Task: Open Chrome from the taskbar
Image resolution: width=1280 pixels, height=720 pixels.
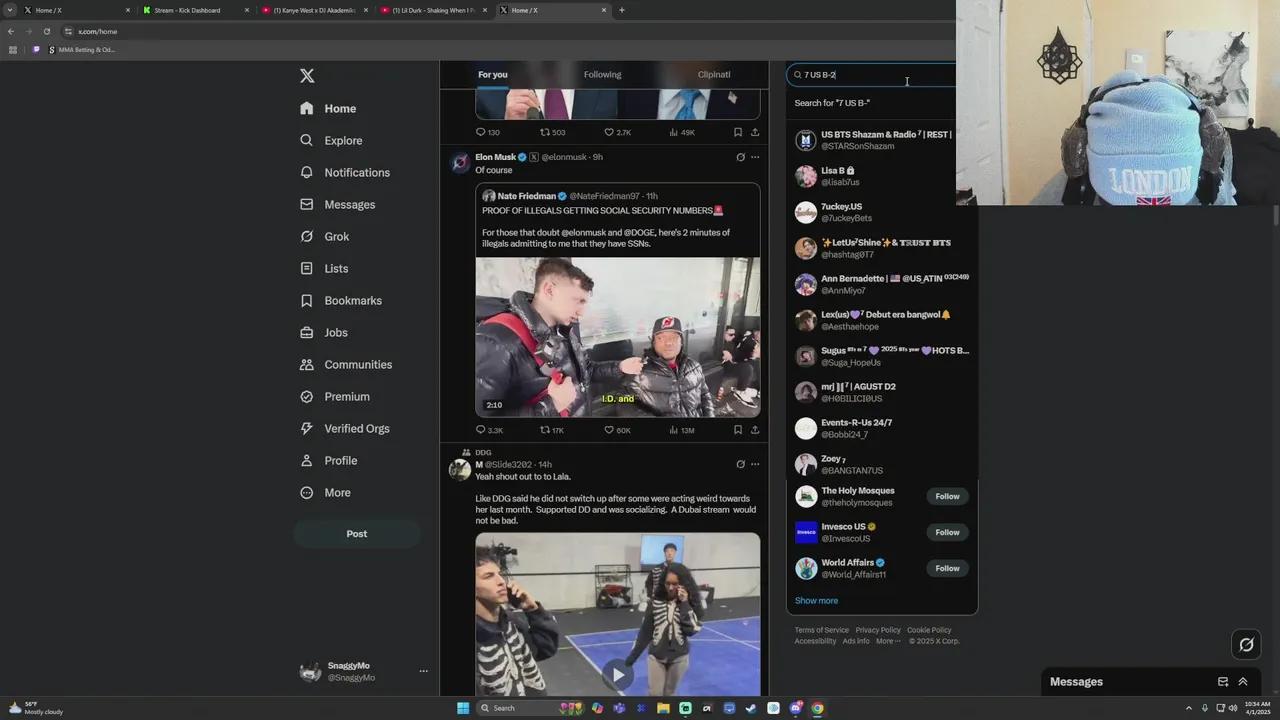Action: coord(817,708)
